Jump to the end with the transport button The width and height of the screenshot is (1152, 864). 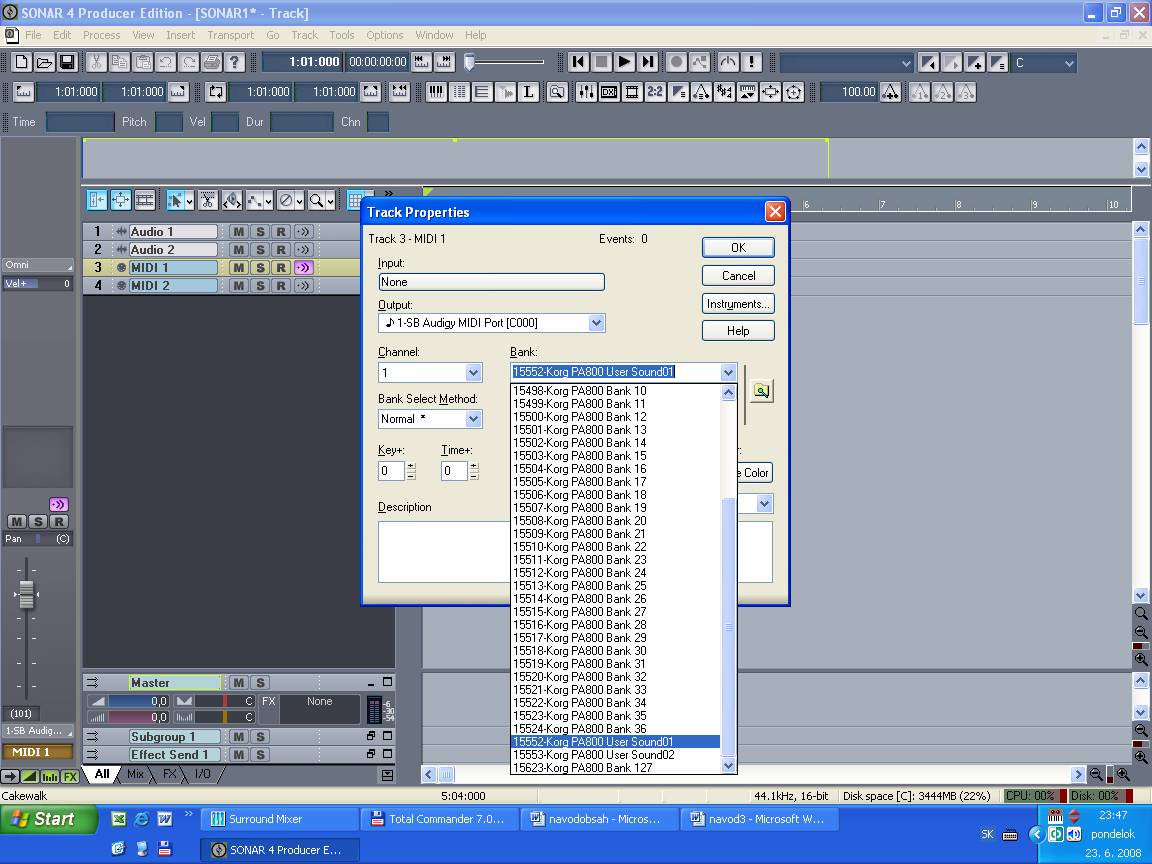(x=647, y=62)
